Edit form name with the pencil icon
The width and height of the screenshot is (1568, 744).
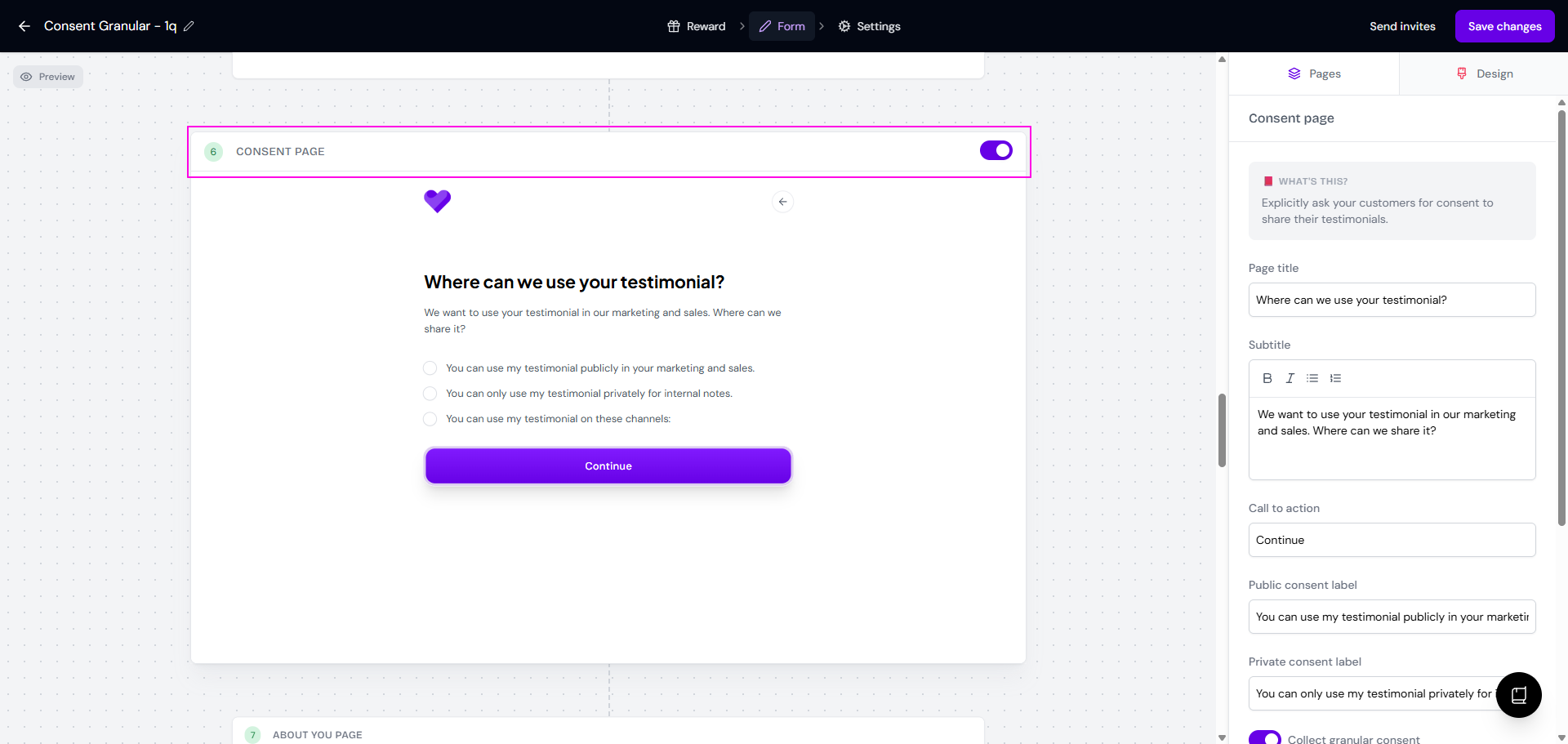click(189, 26)
